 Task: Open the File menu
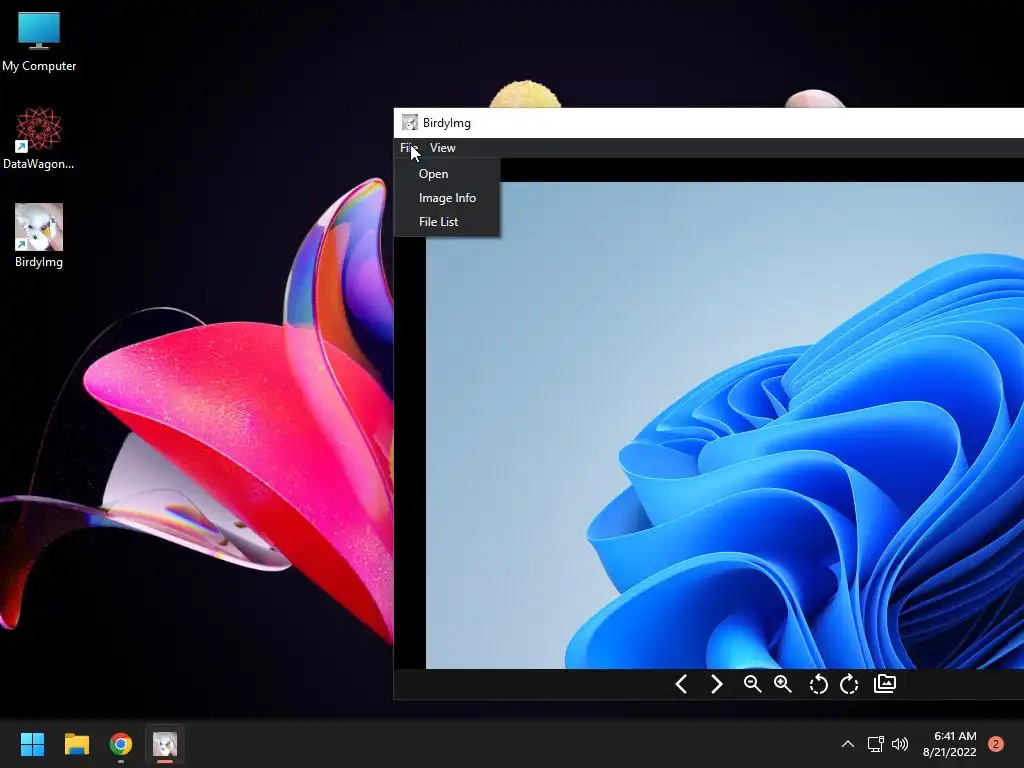(x=409, y=148)
